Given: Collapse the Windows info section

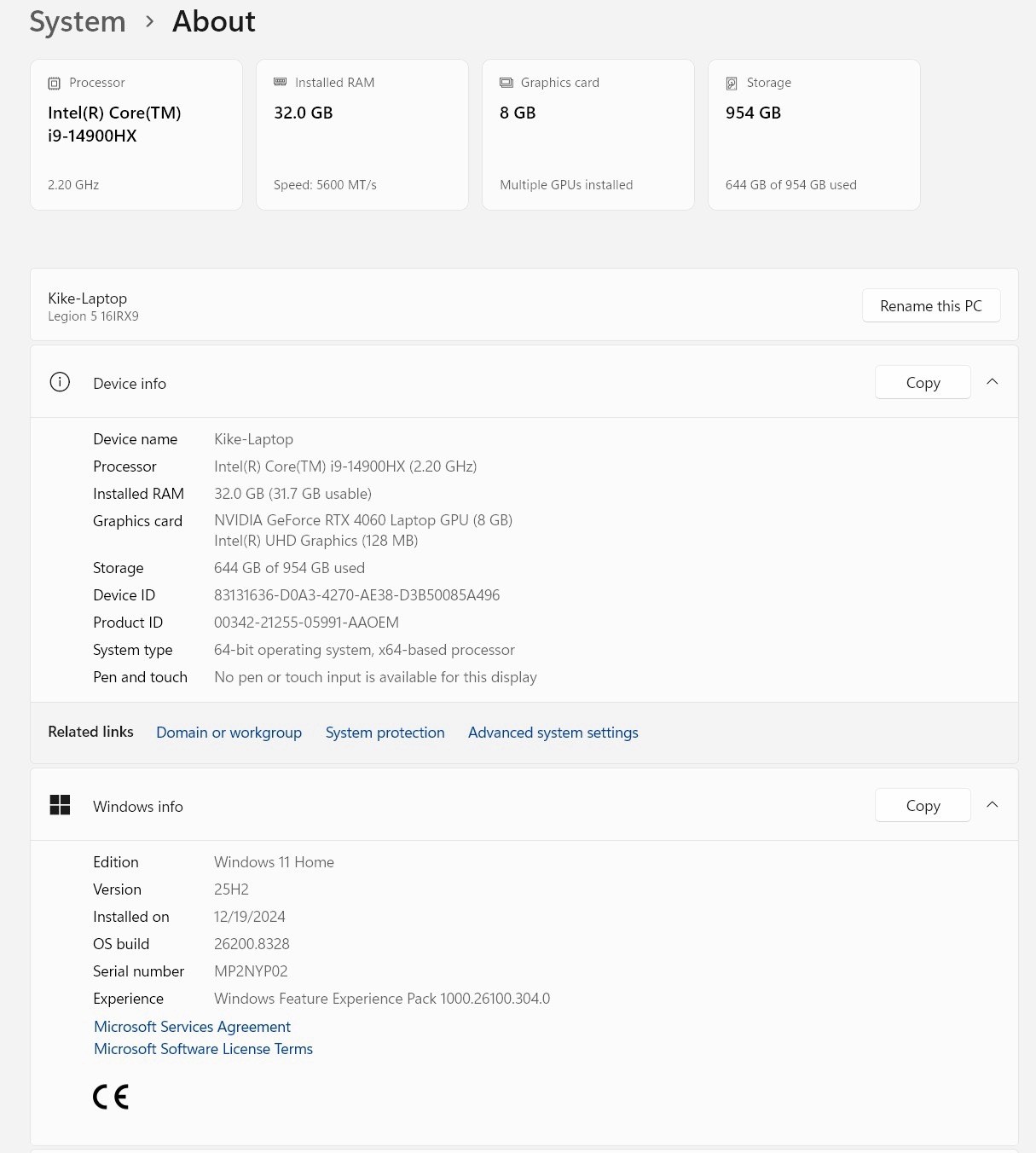Looking at the screenshot, I should (x=993, y=805).
